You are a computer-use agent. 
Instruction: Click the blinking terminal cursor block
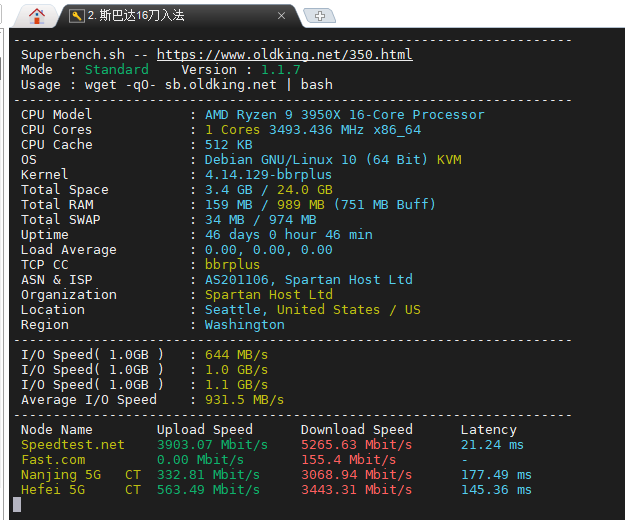coord(17,505)
